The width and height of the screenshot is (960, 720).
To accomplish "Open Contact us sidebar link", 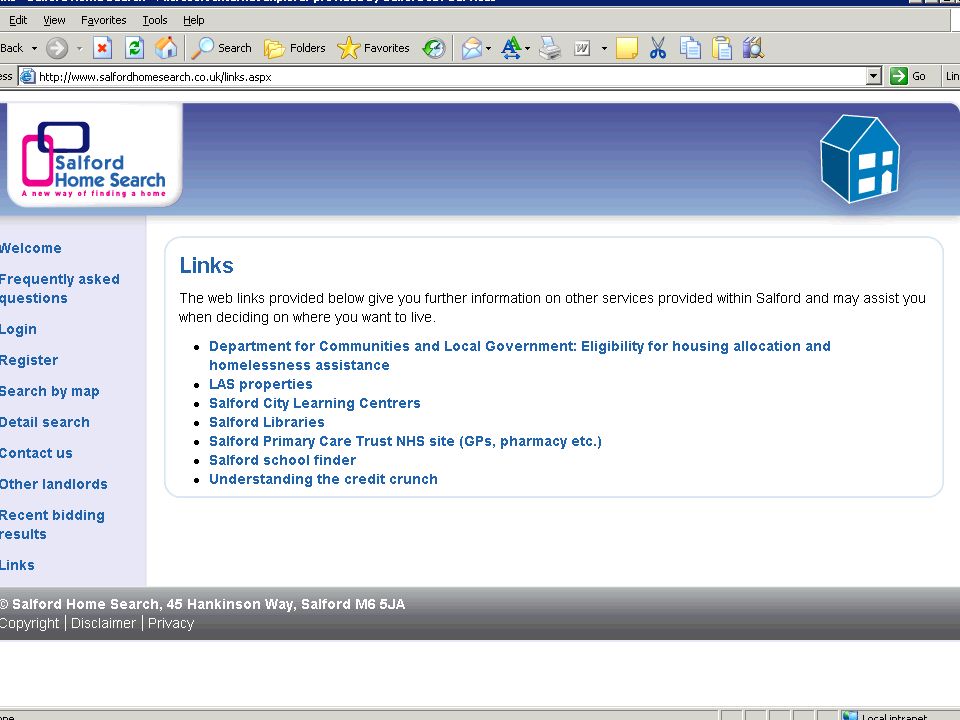I will coord(36,453).
